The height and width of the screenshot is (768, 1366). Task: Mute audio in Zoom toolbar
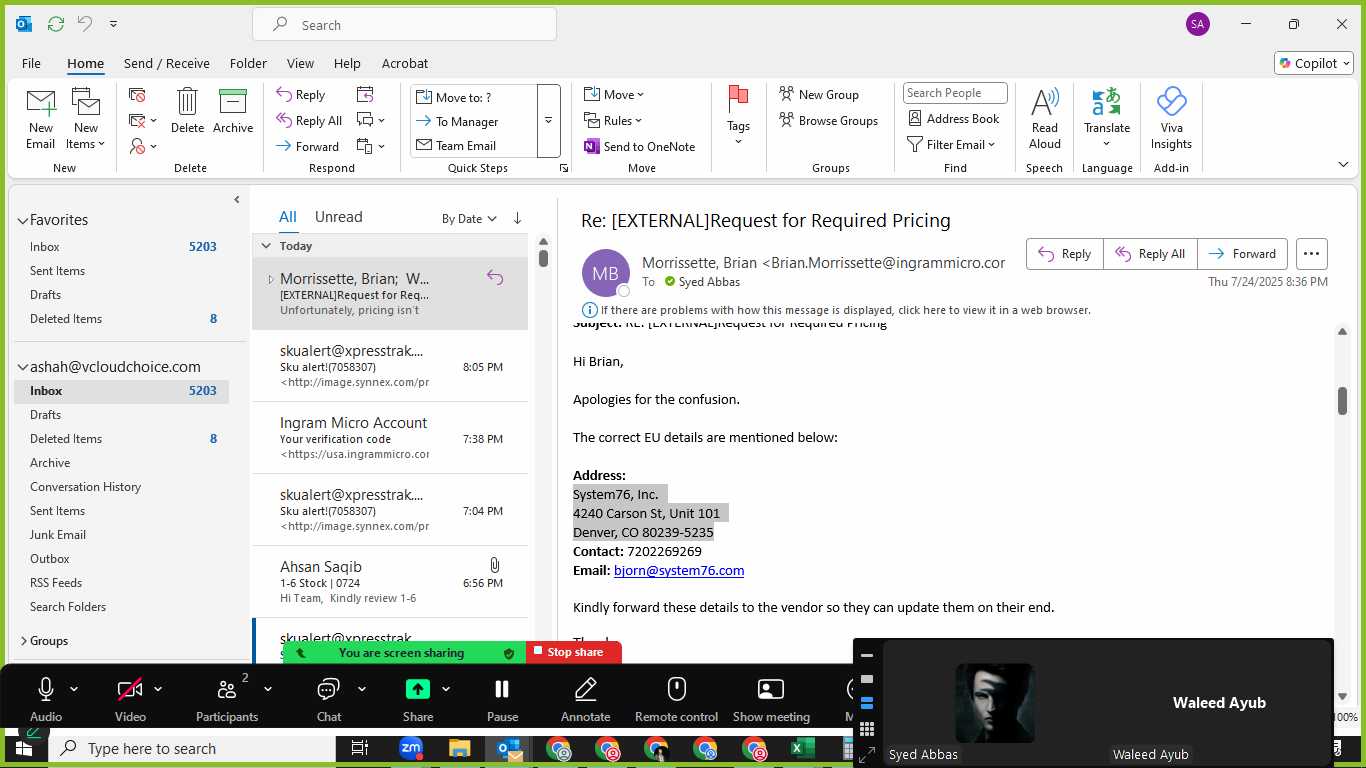coord(45,698)
